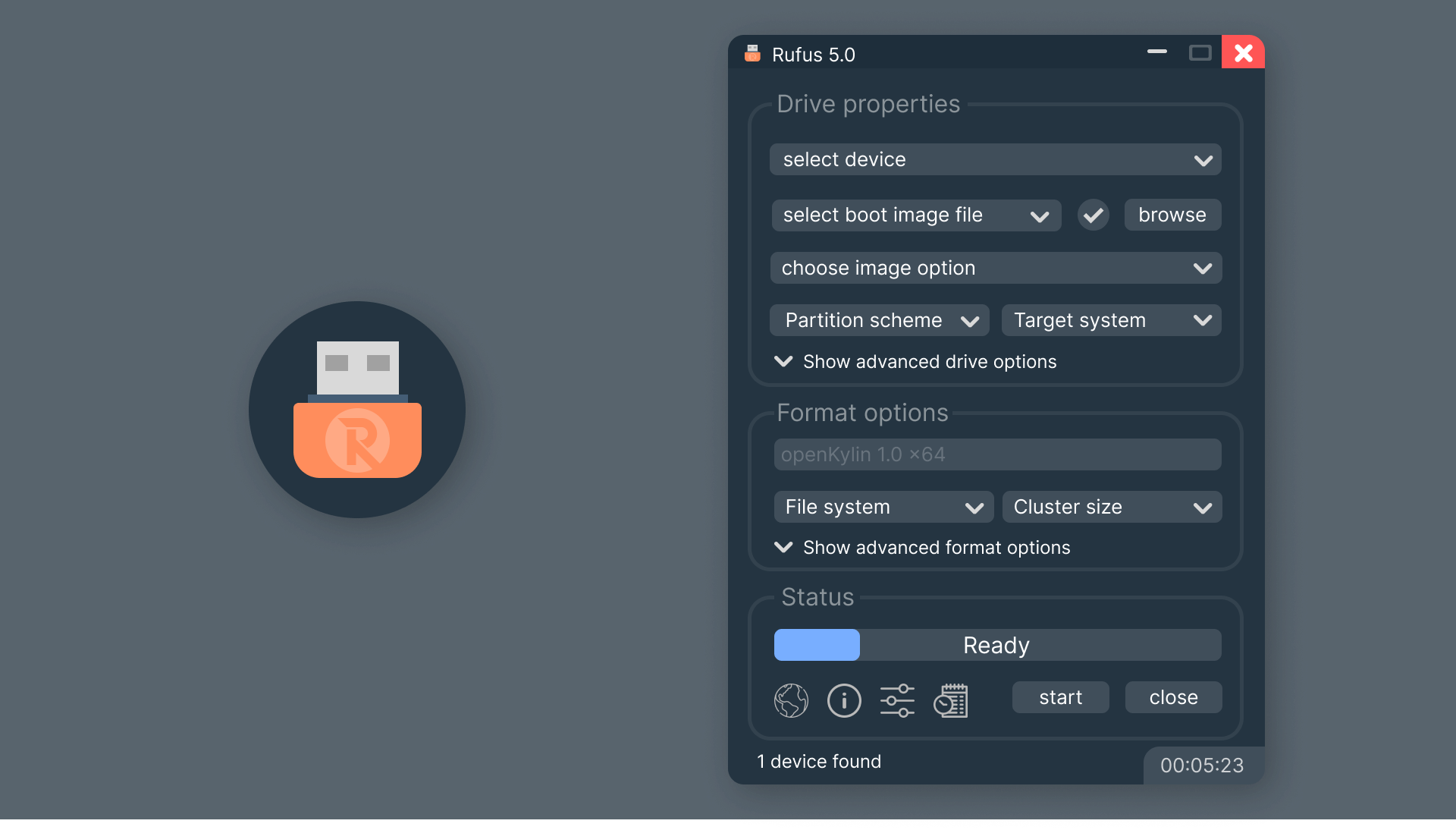Open the Partition scheme dropdown
The image size is (1456, 830).
879,321
